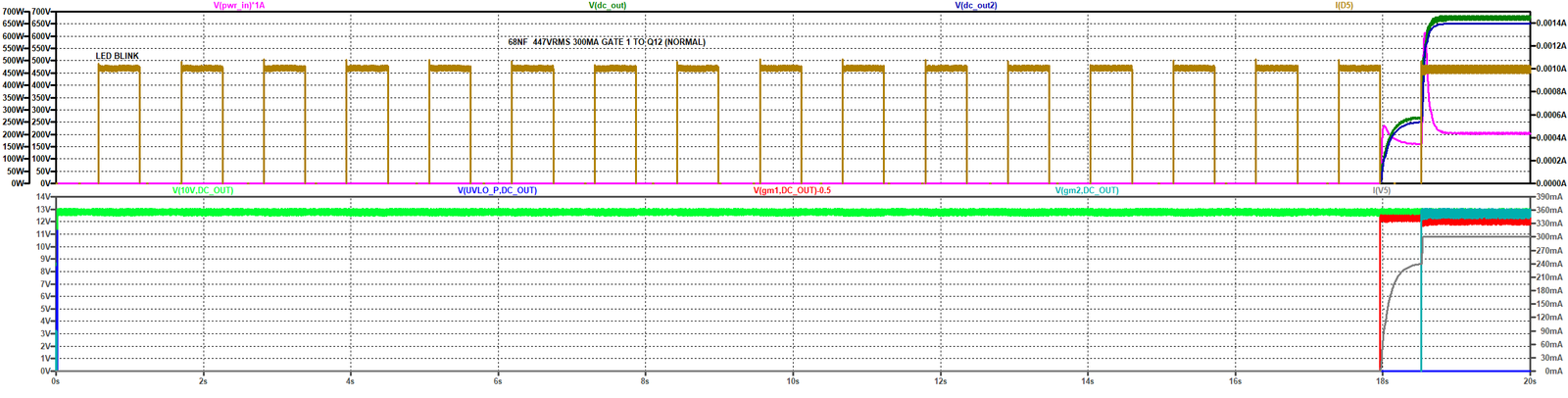1568x398 pixels.
Task: Select the V(dc_out) trace label
Action: point(608,6)
